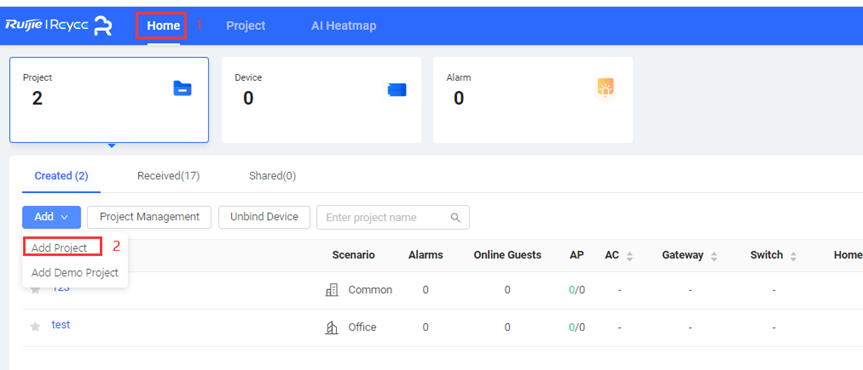
Task: Click the Project Management button
Action: click(x=149, y=217)
